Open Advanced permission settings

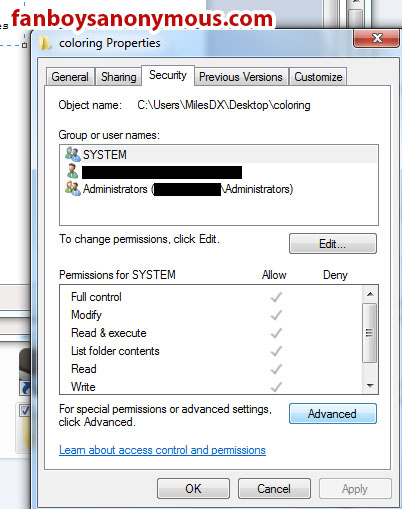(333, 414)
